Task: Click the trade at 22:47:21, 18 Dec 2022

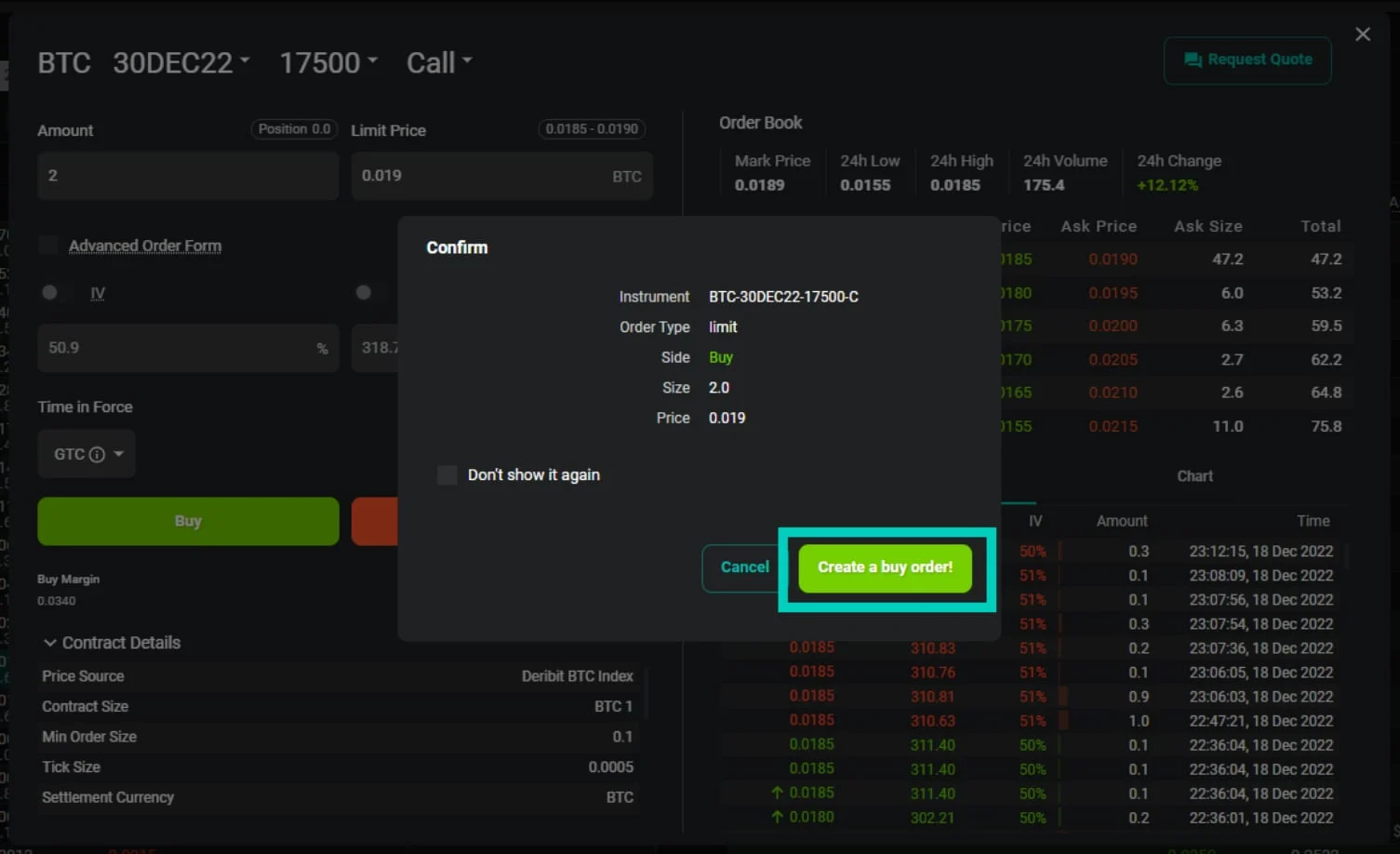Action: coord(1260,721)
